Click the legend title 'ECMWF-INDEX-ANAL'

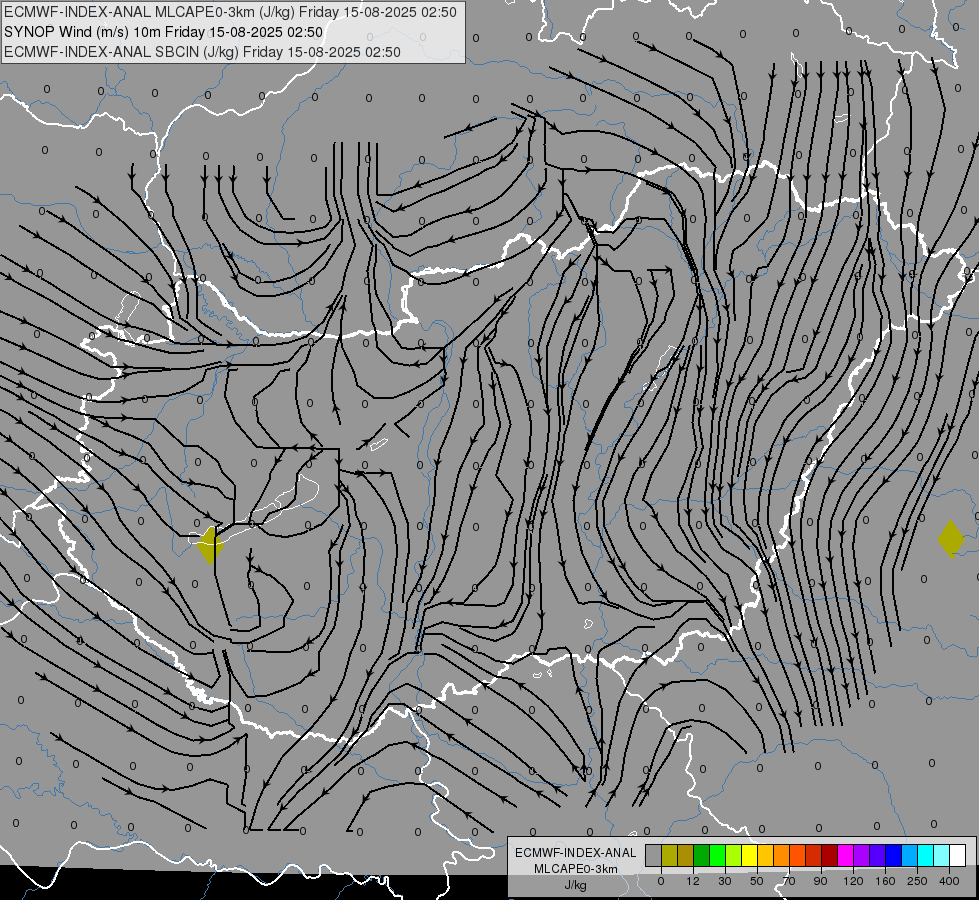click(x=576, y=853)
